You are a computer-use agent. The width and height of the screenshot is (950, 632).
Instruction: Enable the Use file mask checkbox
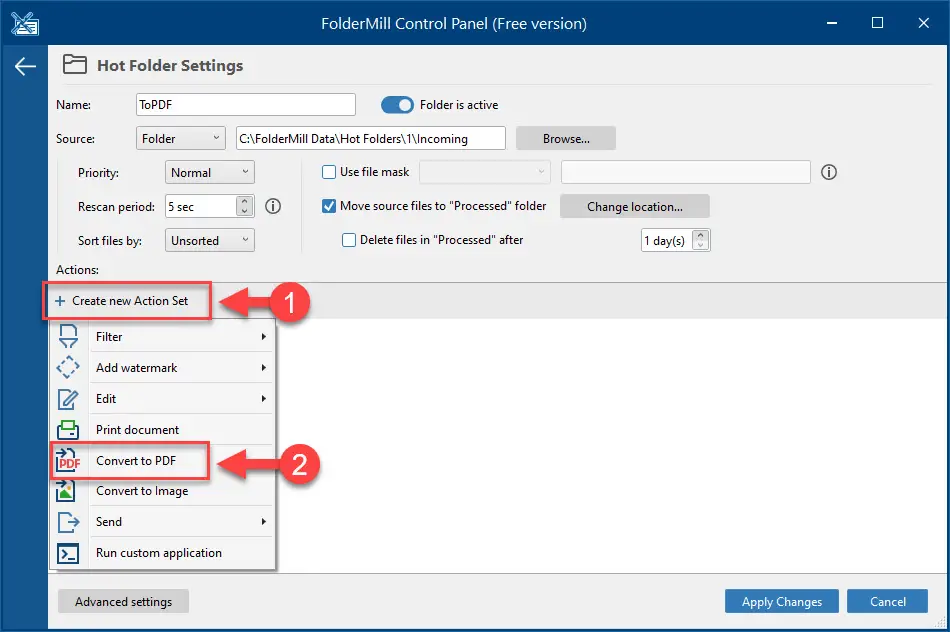point(329,172)
